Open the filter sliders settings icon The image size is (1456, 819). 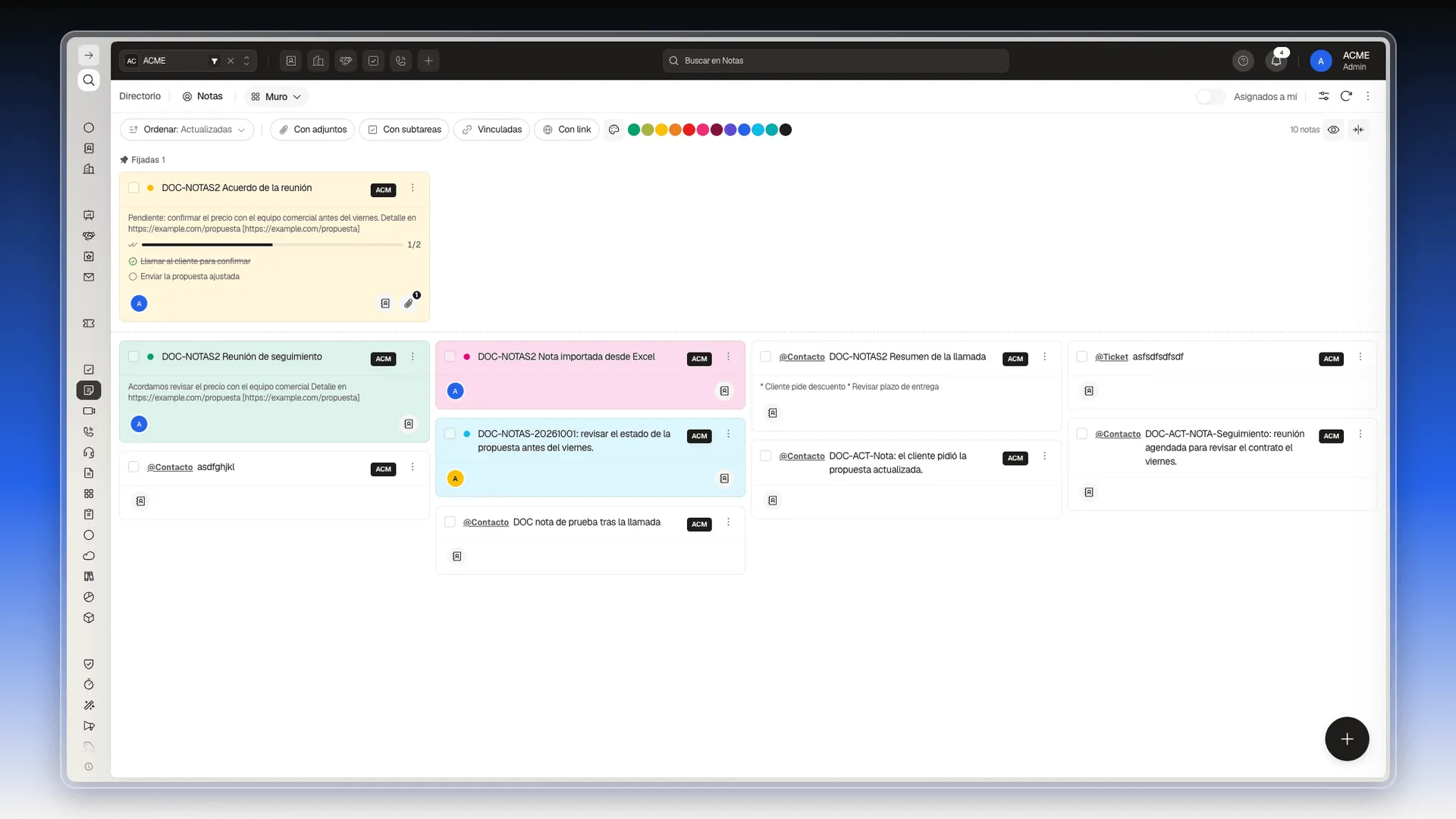1323,96
